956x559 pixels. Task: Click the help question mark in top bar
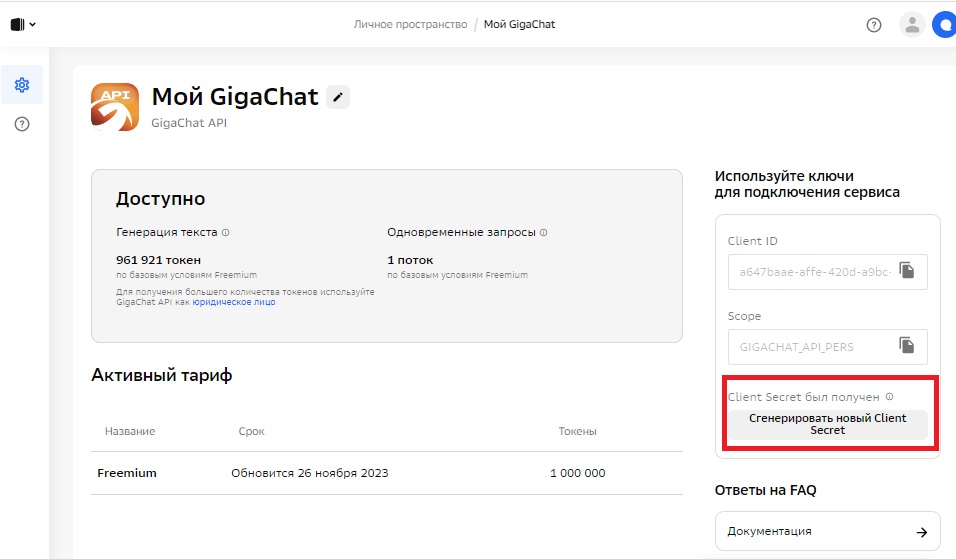pos(873,25)
